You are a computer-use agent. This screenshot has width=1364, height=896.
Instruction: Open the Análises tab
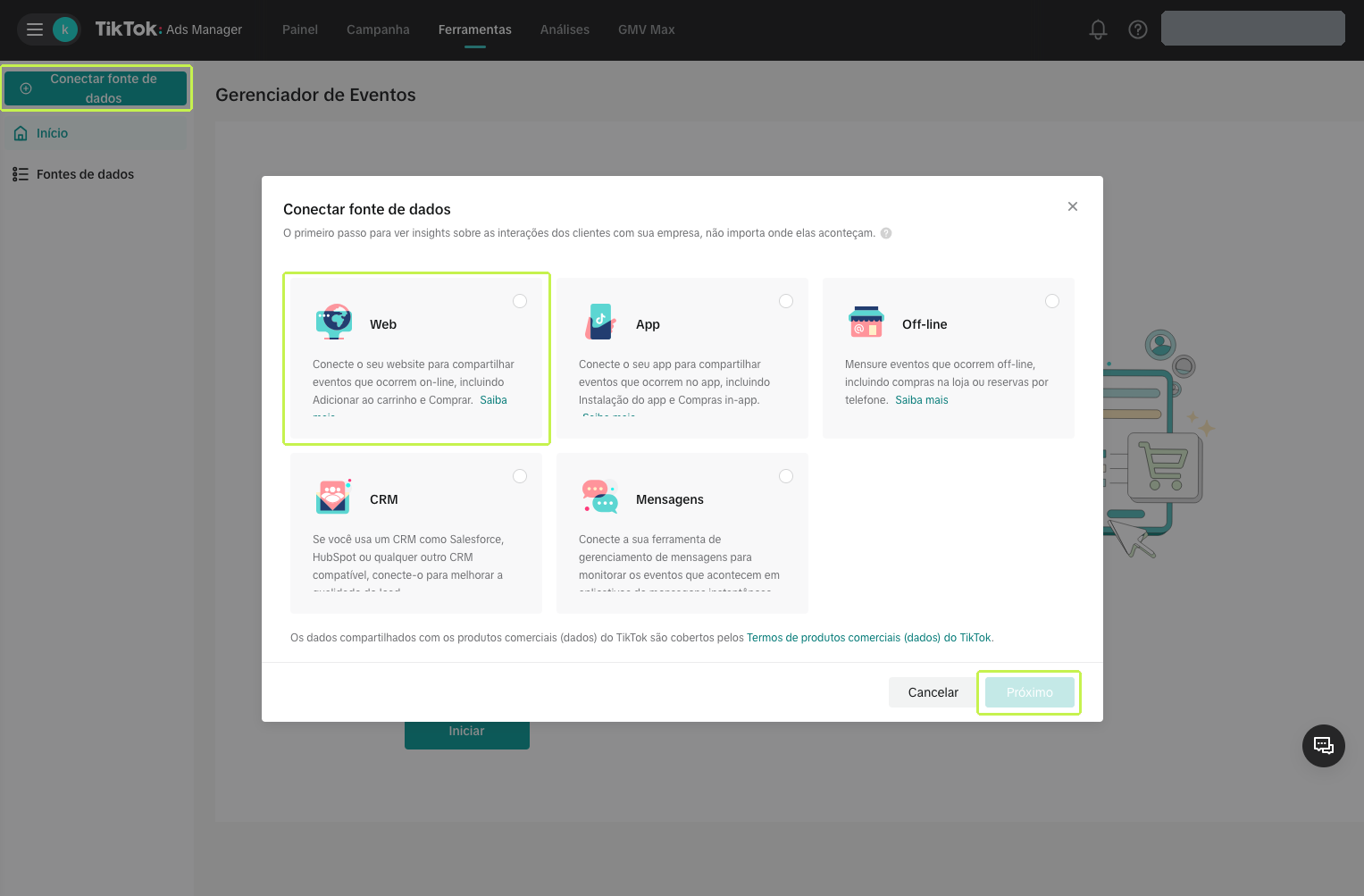tap(565, 29)
